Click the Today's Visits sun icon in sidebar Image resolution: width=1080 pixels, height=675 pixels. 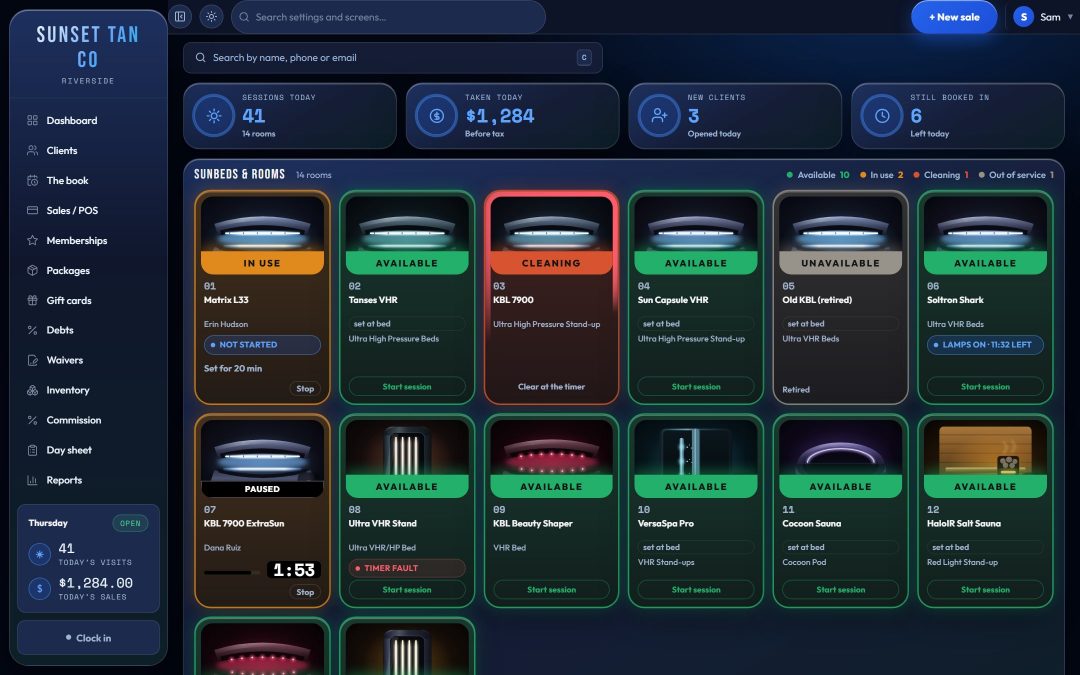(39, 554)
